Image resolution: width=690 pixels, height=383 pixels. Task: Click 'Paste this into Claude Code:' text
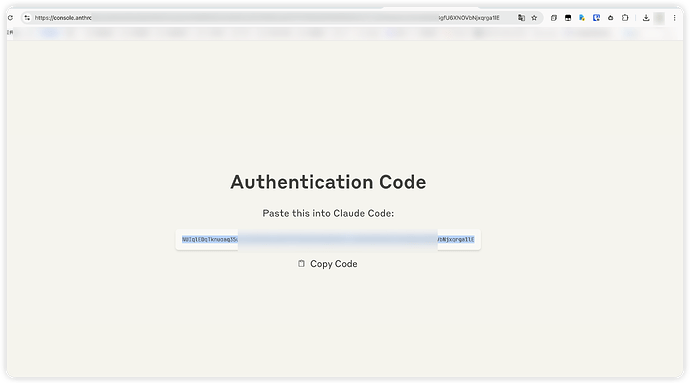point(328,213)
